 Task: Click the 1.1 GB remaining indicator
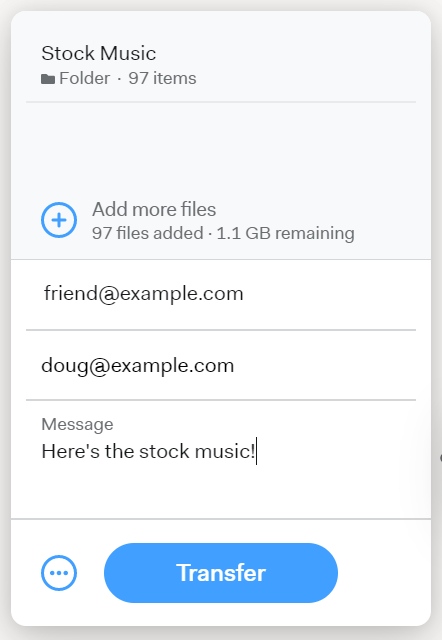(285, 233)
